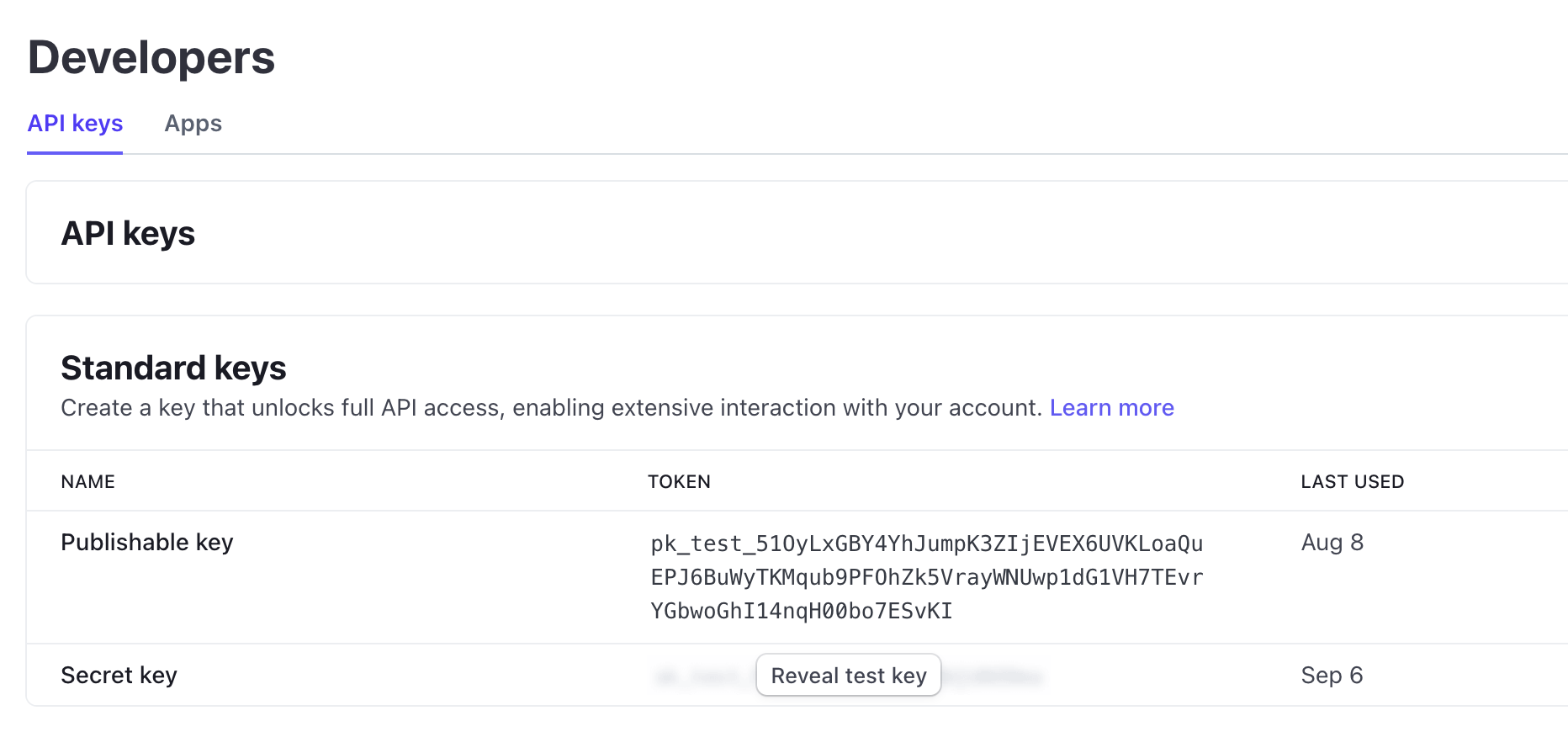Switch to the Apps tab
Viewport: 1568px width, 737px height.
(193, 124)
